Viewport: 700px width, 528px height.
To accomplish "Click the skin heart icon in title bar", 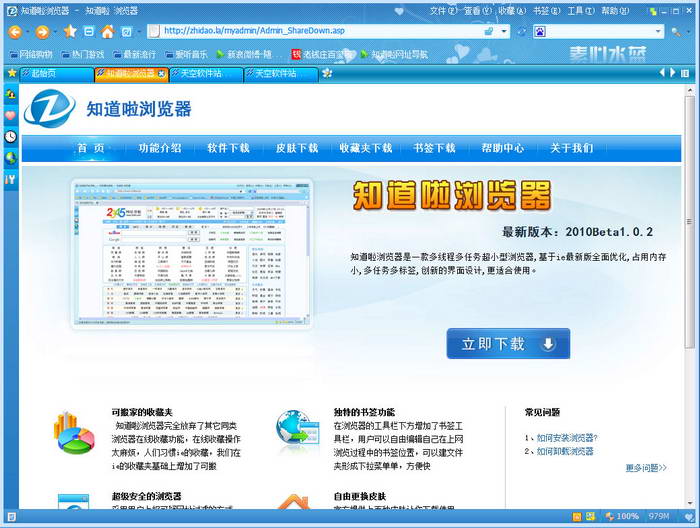I will [x=399, y=11].
